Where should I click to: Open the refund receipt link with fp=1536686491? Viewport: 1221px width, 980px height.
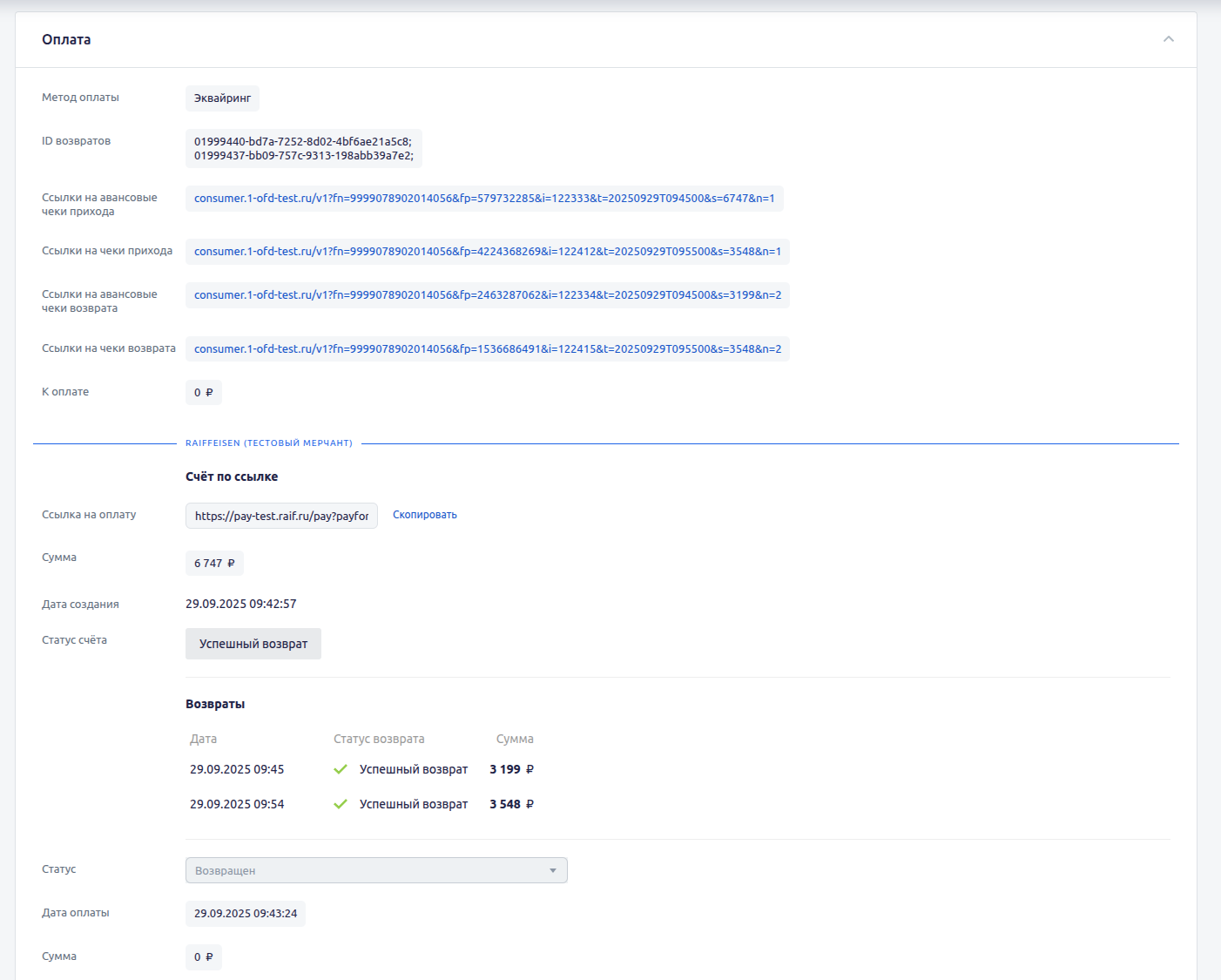(487, 349)
